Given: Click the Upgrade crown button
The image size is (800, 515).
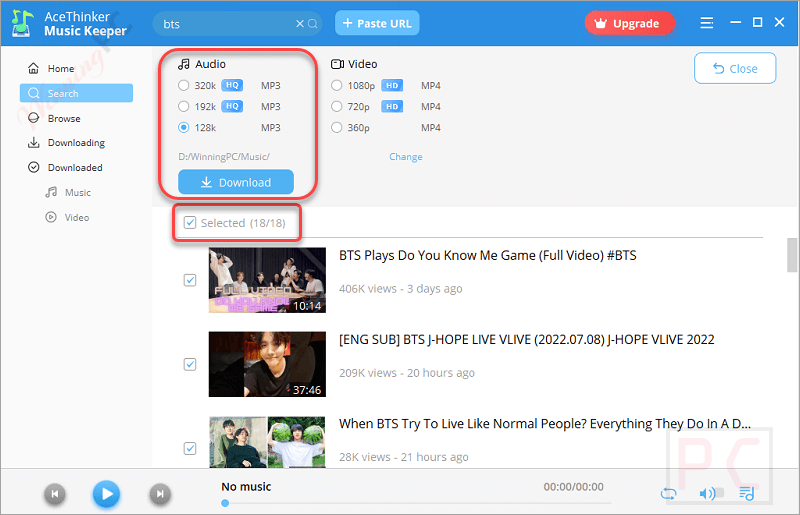Looking at the screenshot, I should pos(630,23).
